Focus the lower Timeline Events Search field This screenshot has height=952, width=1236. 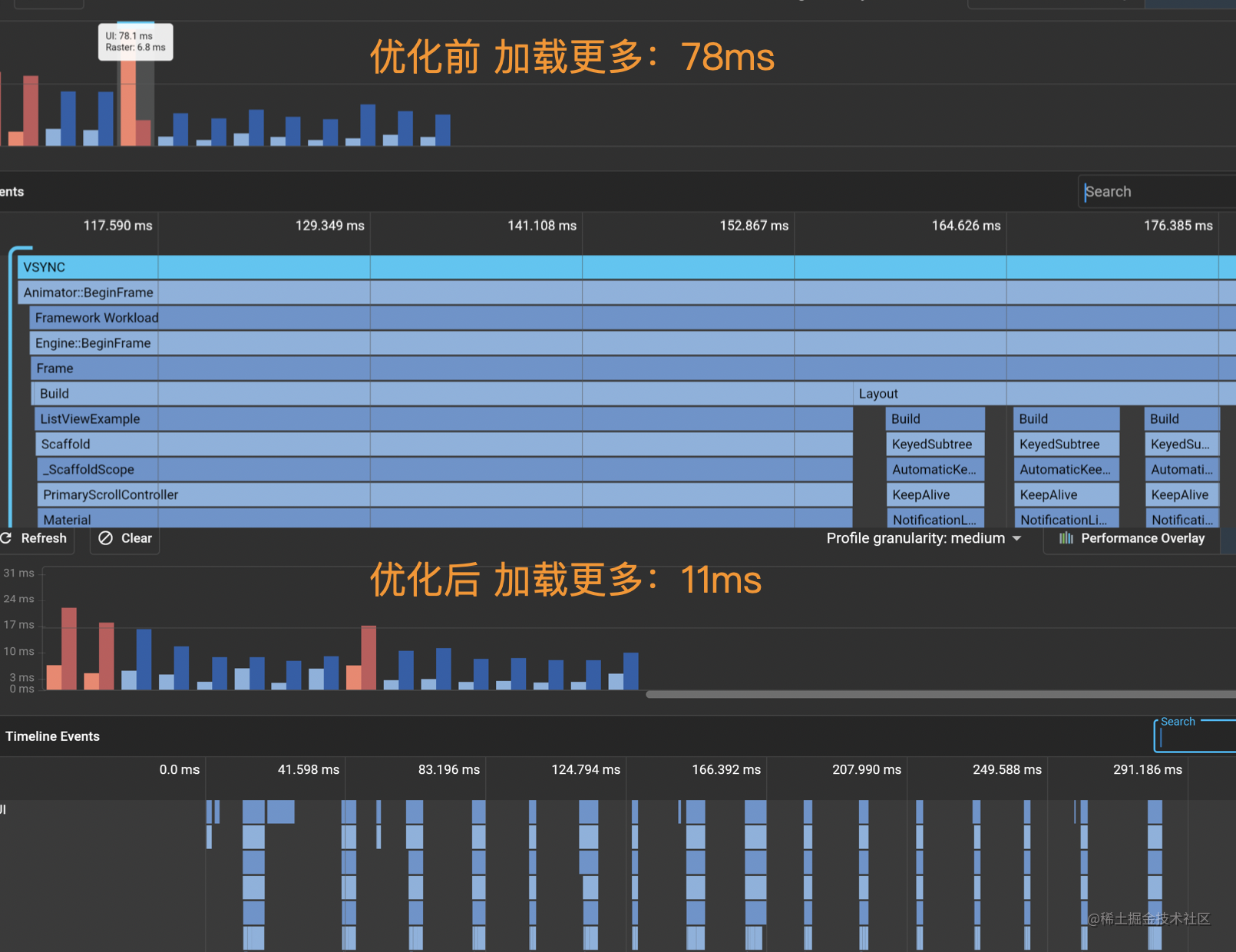[1195, 737]
